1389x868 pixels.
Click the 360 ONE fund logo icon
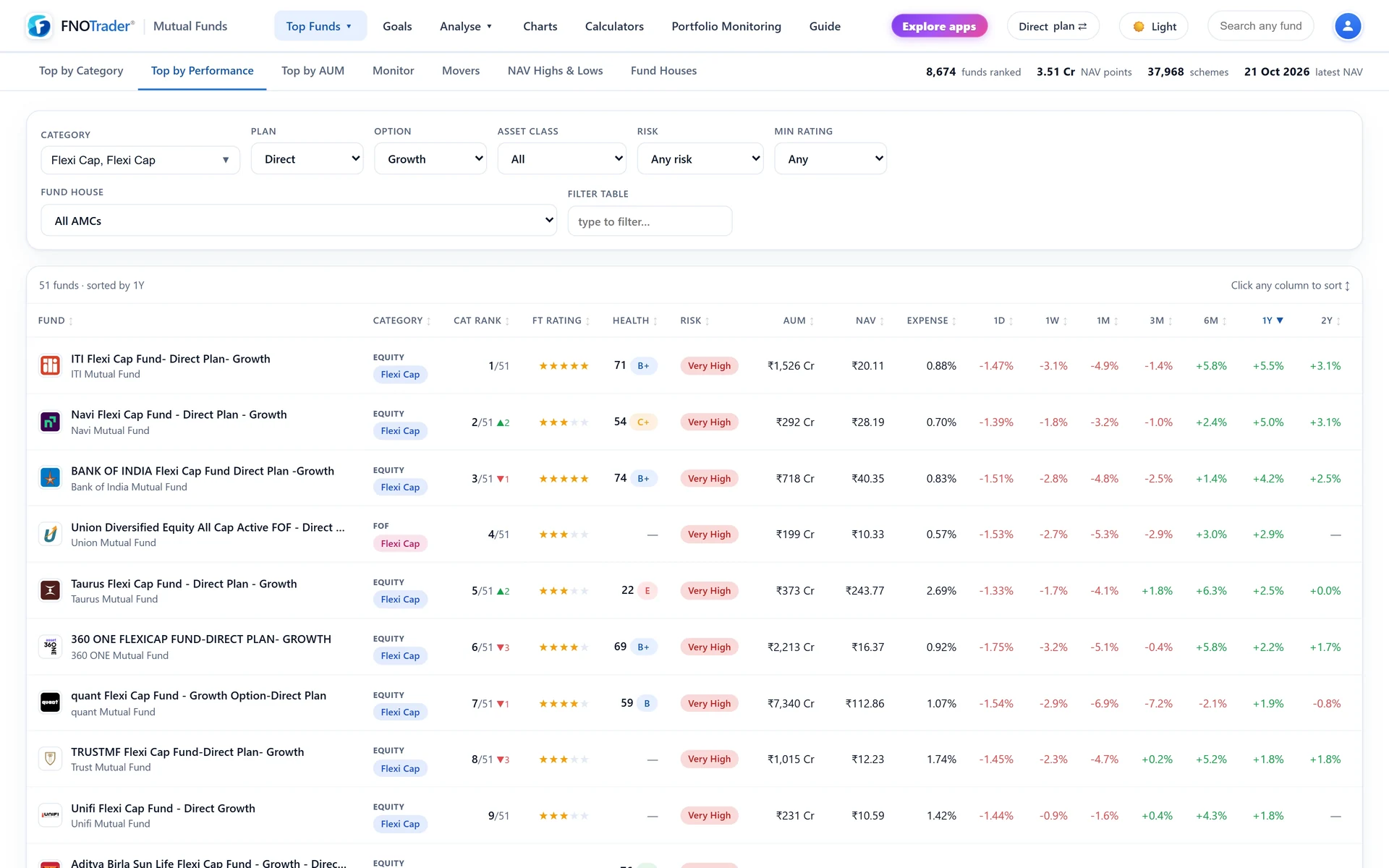pos(50,647)
